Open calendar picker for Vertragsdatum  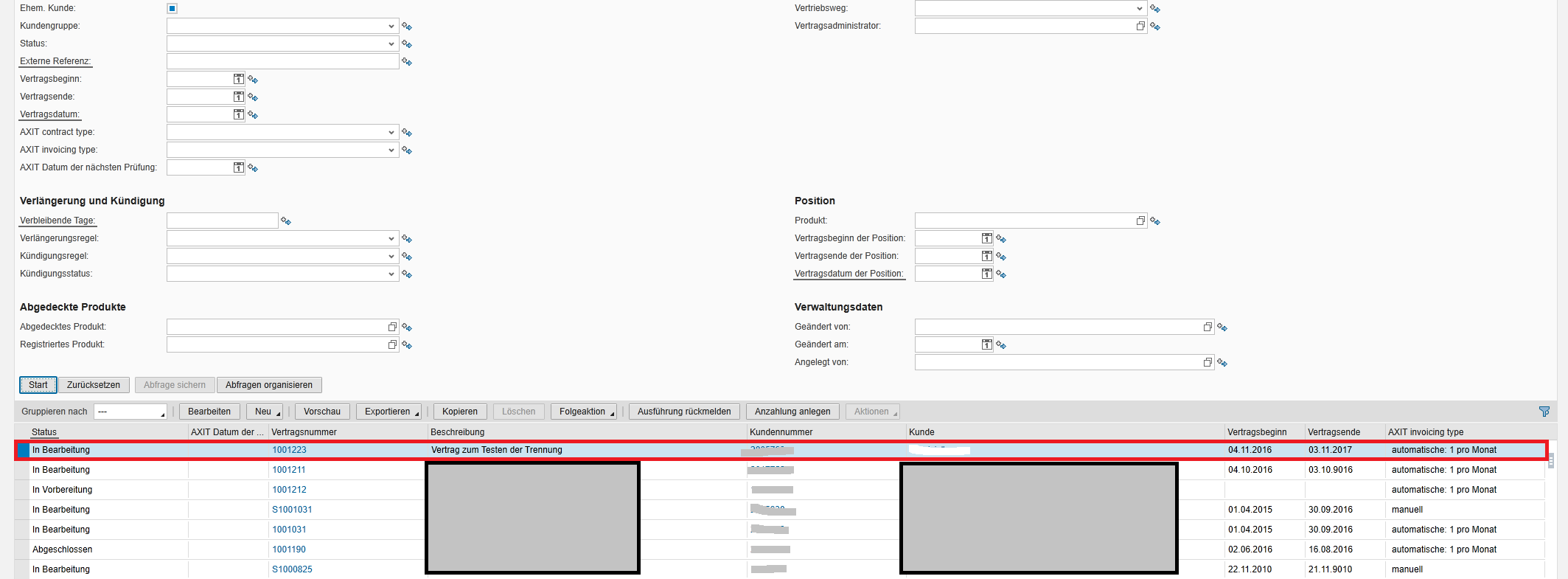click(238, 114)
